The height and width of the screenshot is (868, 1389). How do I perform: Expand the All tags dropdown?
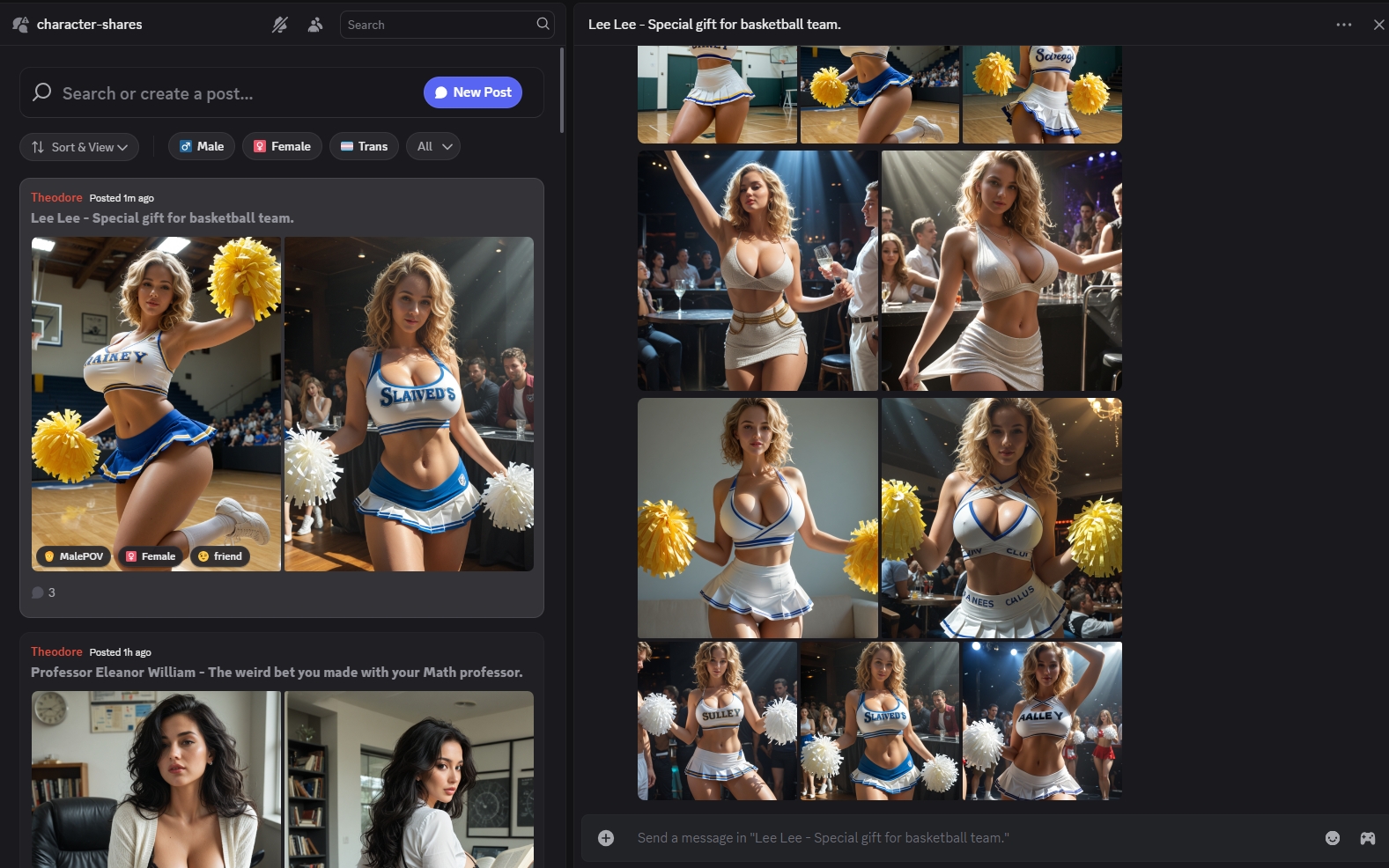point(433,146)
